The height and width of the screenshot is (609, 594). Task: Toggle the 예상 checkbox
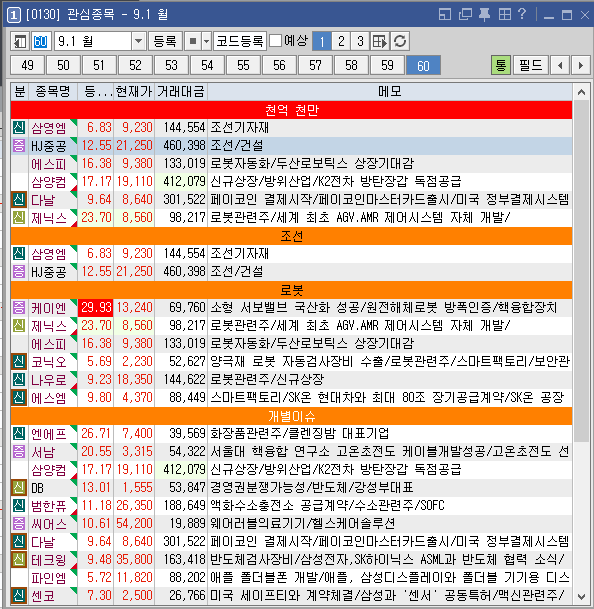[275, 40]
